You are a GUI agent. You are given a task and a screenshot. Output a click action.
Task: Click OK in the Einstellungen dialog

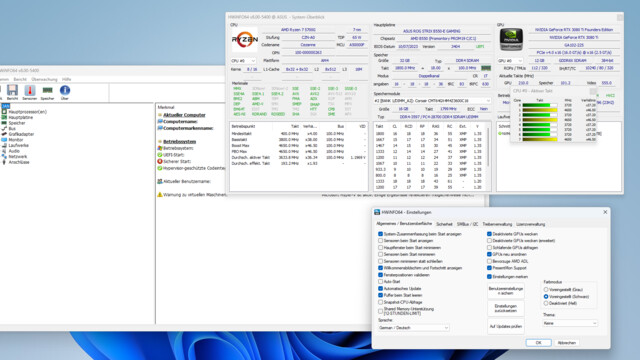pyautogui.click(x=538, y=343)
